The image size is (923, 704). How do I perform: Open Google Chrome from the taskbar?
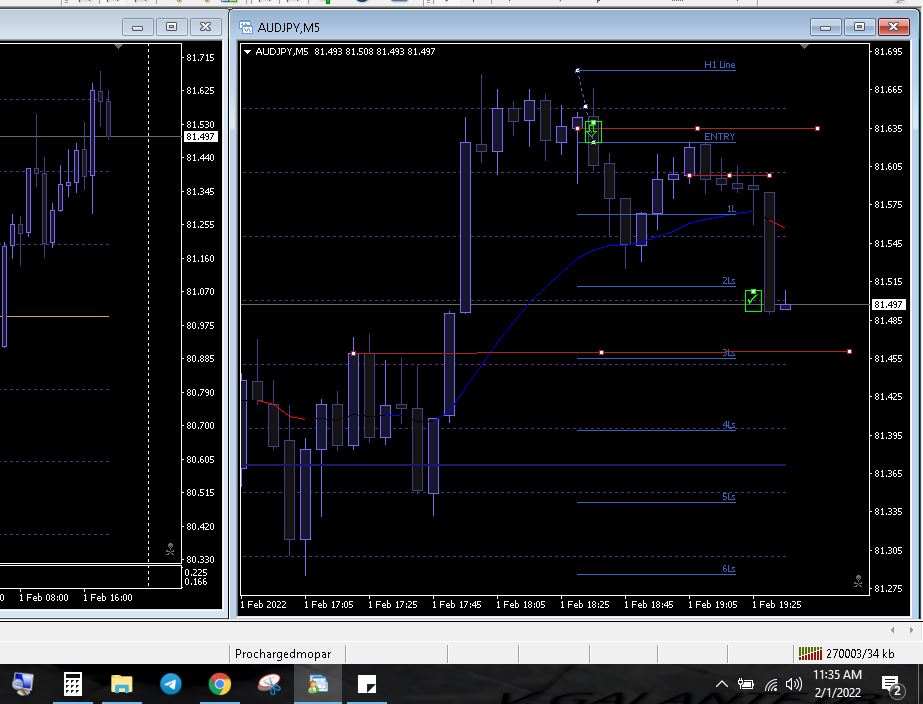(x=220, y=684)
